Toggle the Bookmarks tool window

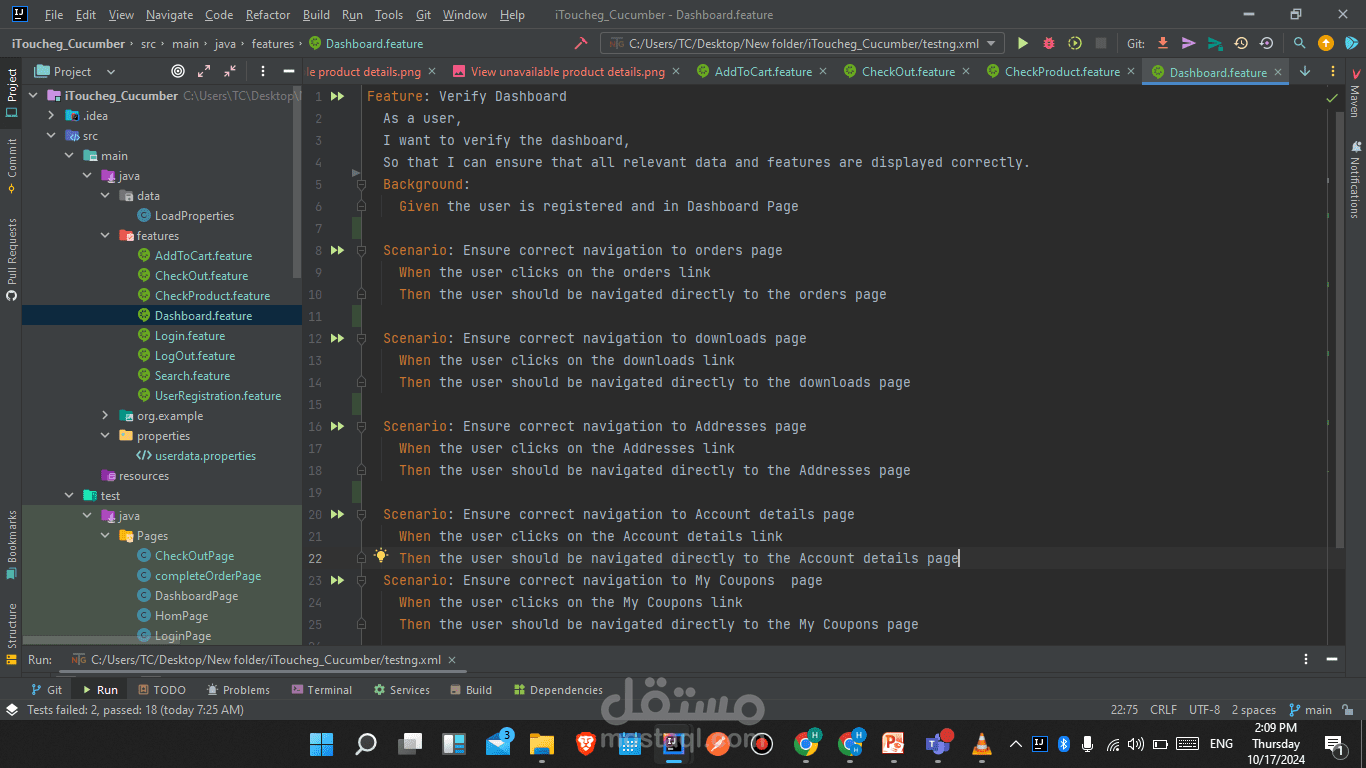[x=11, y=545]
